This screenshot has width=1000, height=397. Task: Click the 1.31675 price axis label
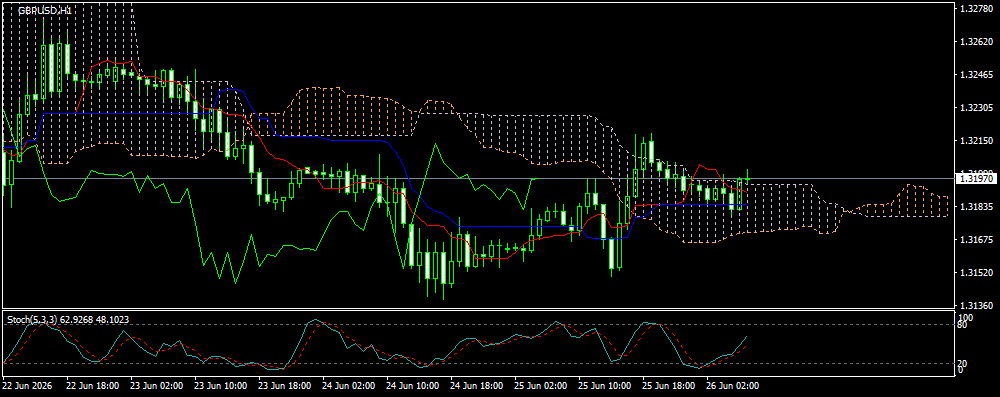coord(975,240)
